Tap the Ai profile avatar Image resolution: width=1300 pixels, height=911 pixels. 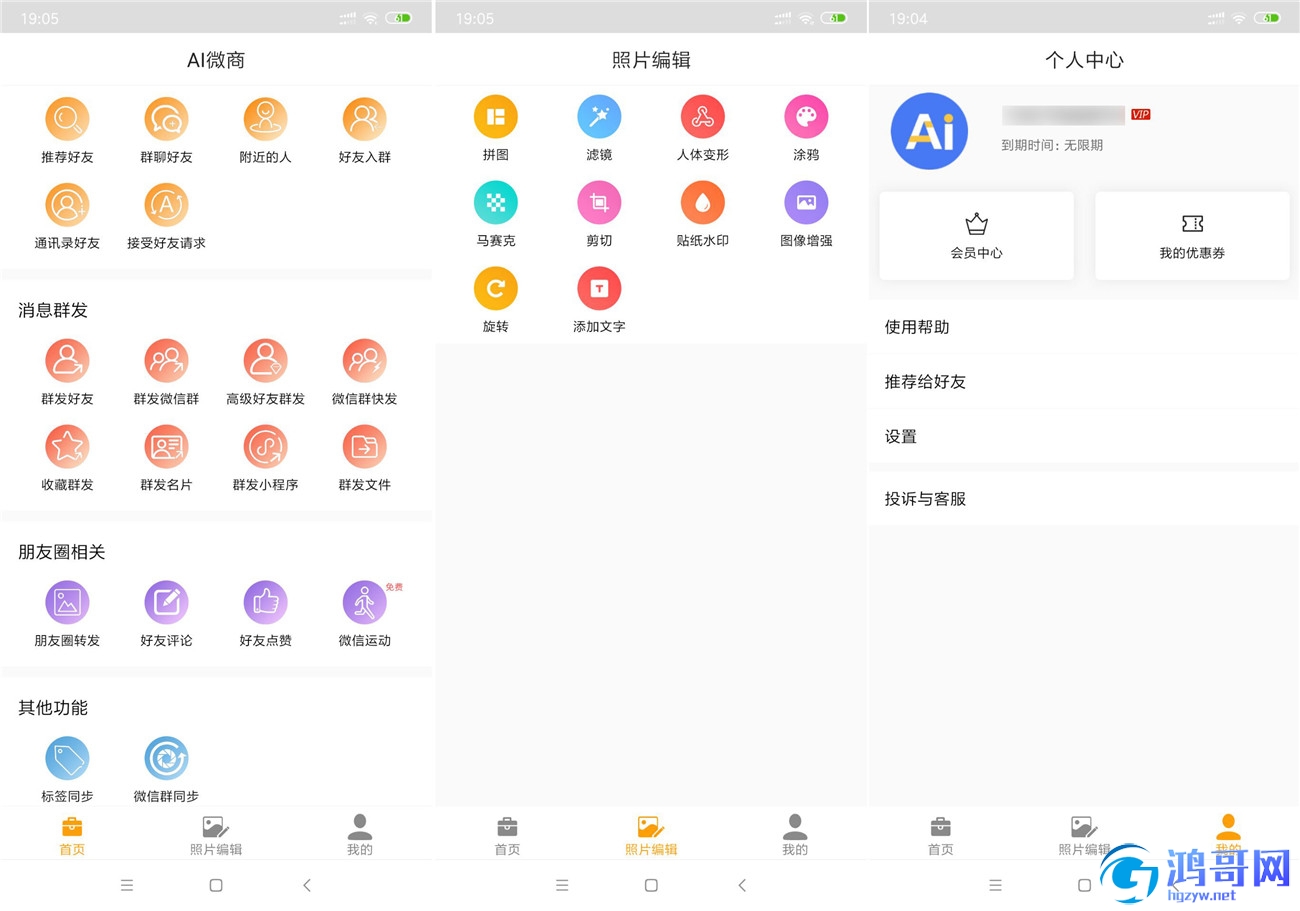(x=929, y=131)
